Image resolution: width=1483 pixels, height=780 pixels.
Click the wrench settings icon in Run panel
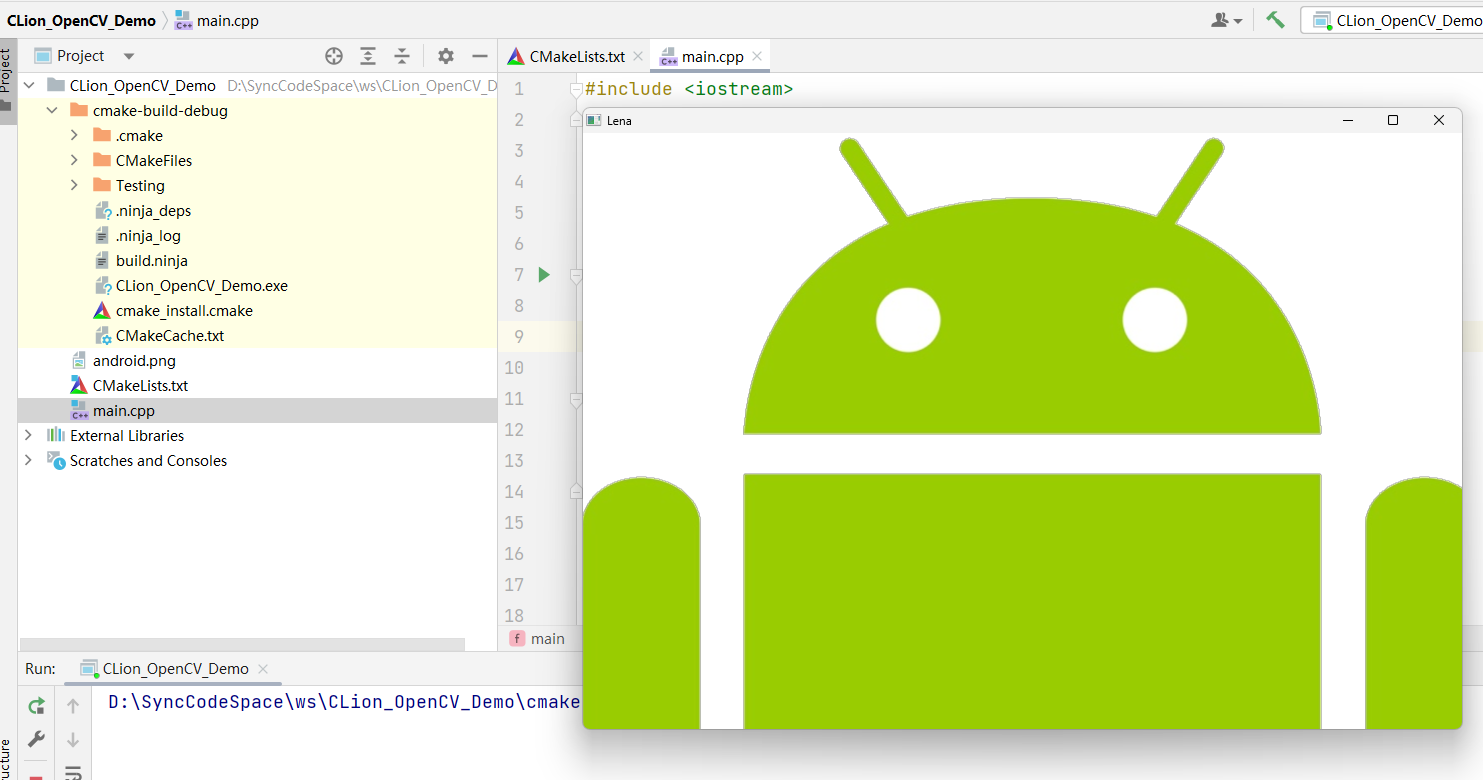click(x=36, y=739)
